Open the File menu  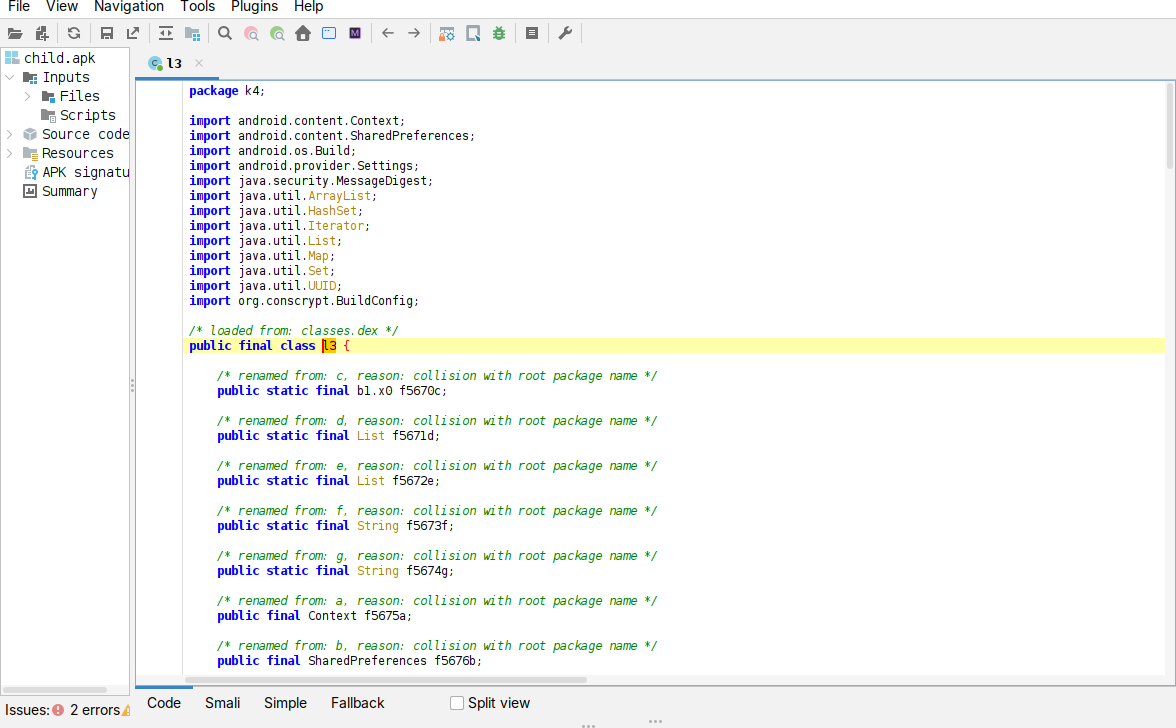[x=19, y=7]
